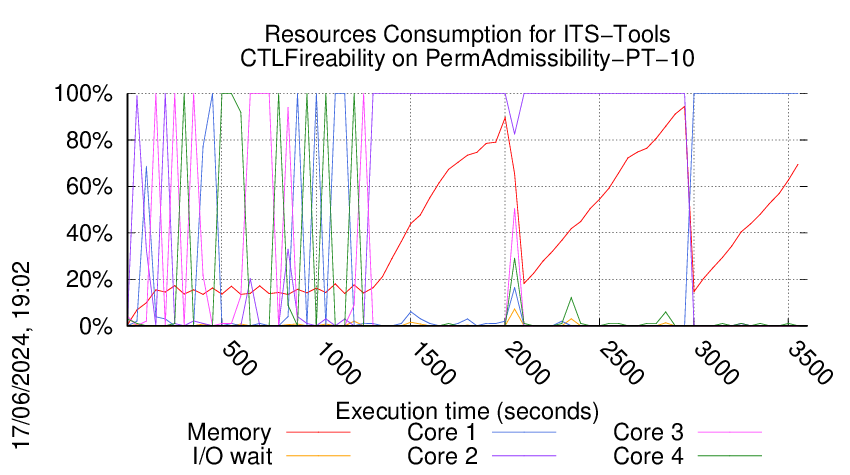Click the 3000 x-axis tick label
Screen dimensions: 850x475
(x=716, y=363)
